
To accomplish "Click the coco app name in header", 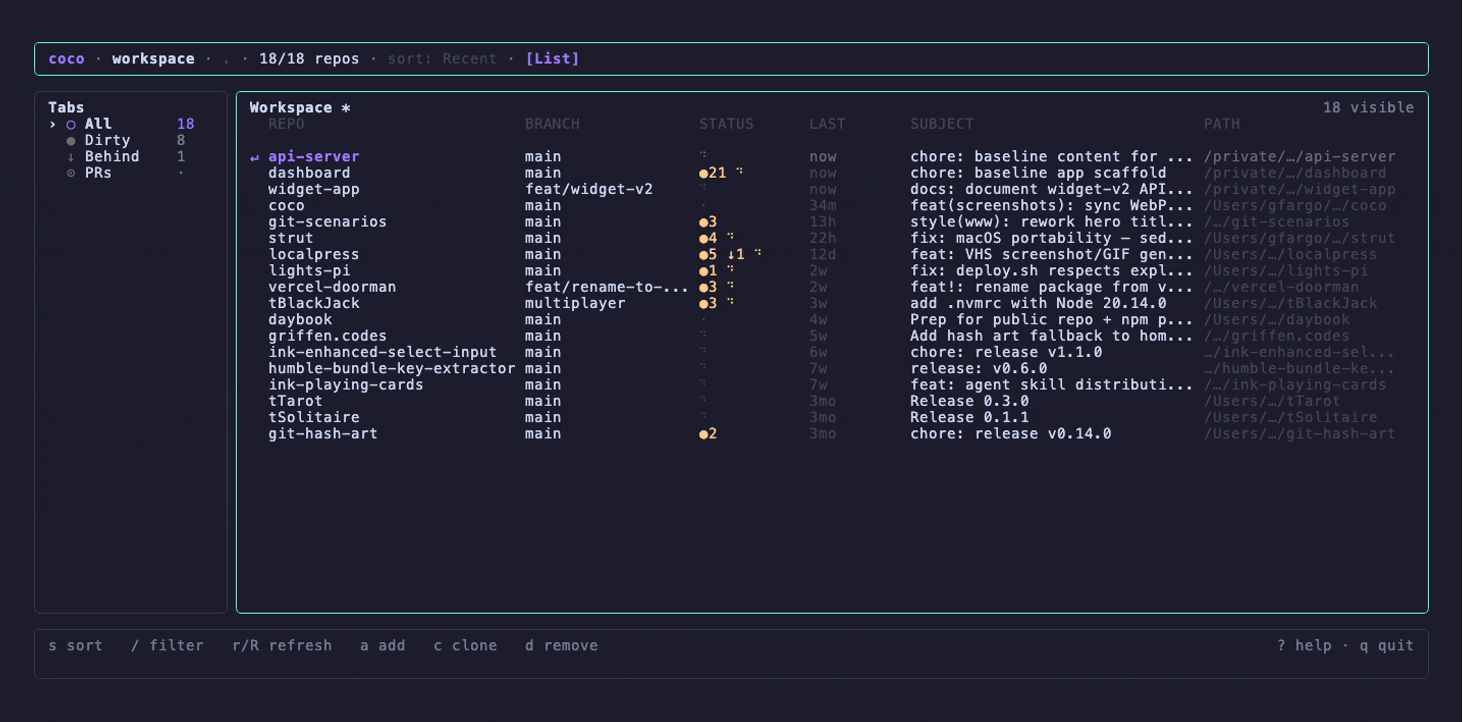I will pos(66,59).
